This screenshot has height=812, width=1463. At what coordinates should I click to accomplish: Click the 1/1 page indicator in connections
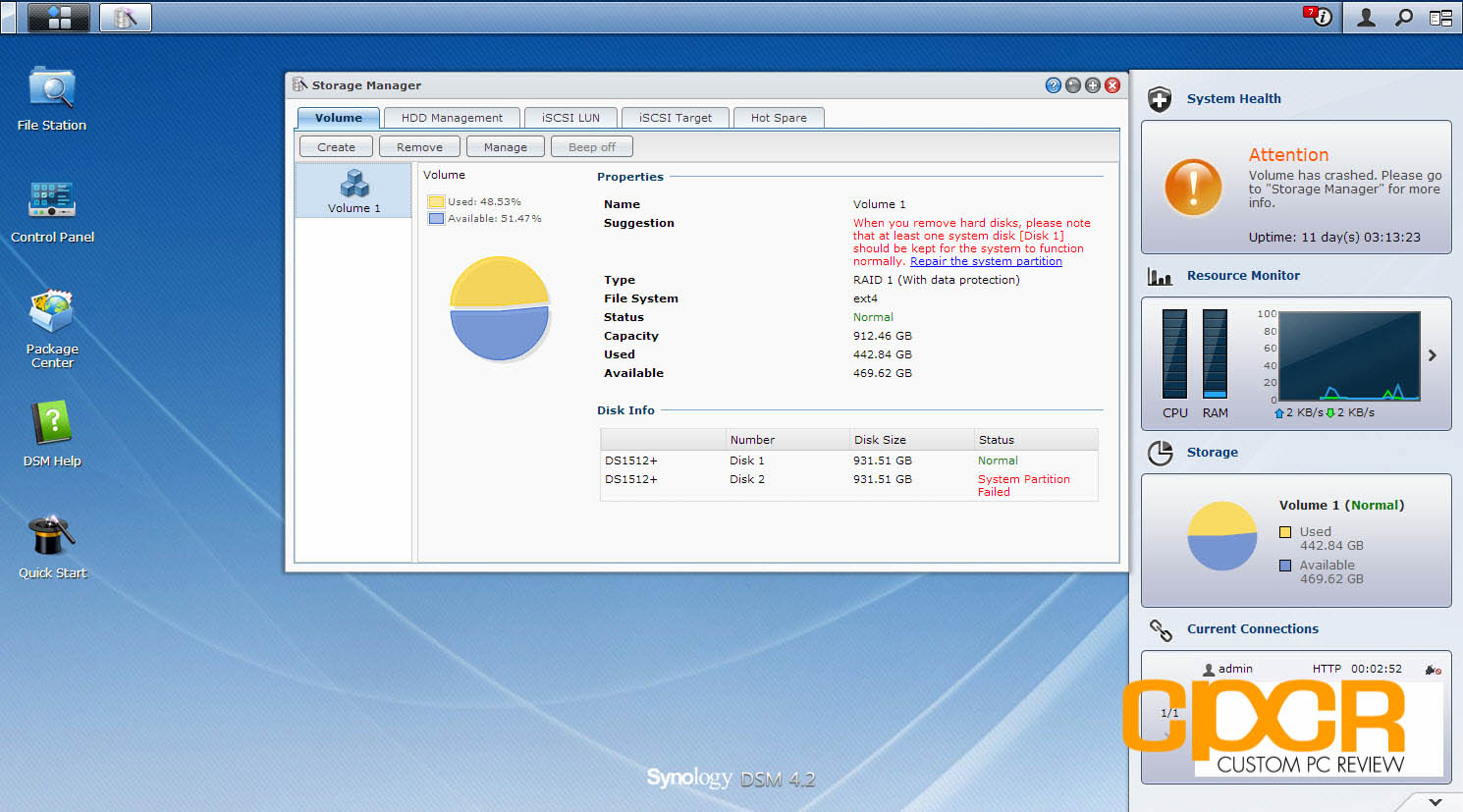1169,714
